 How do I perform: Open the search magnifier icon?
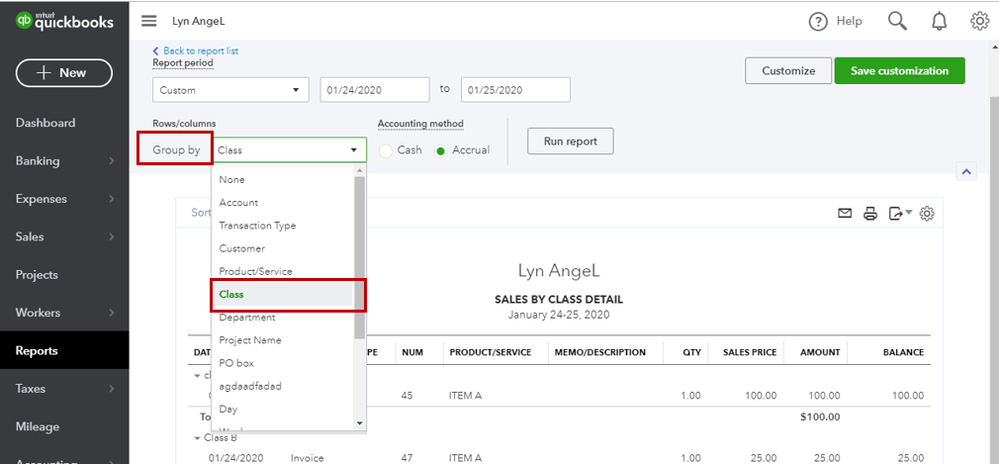[897, 21]
